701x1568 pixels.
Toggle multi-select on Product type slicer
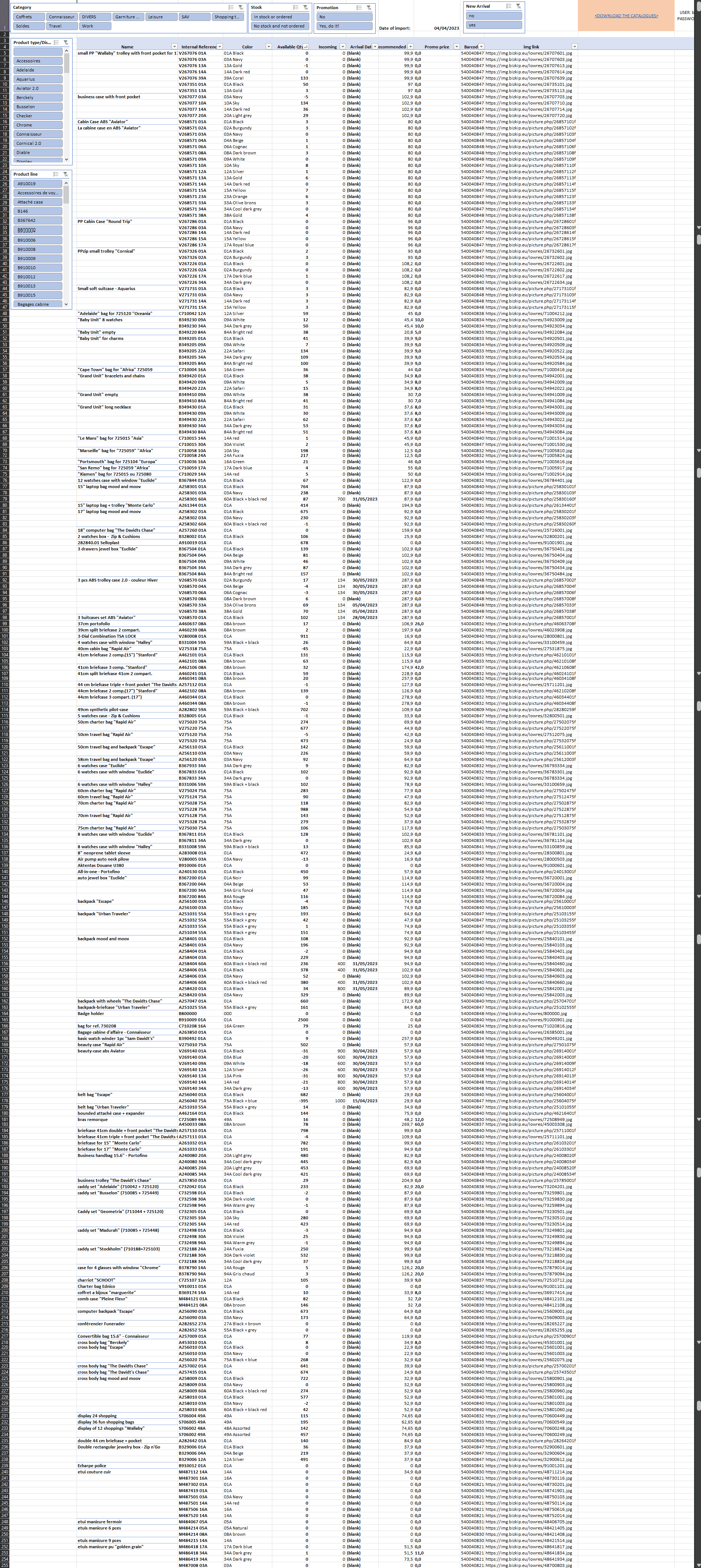click(56, 43)
